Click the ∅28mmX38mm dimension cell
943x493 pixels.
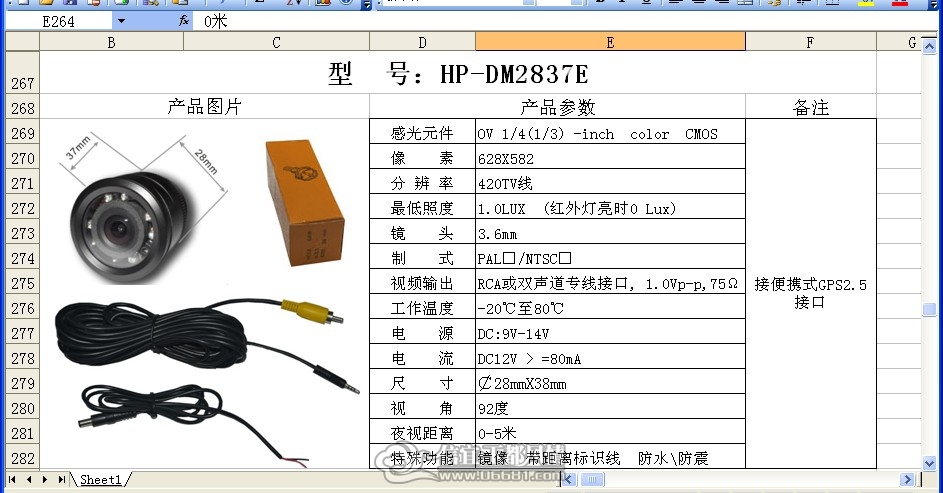coord(610,382)
